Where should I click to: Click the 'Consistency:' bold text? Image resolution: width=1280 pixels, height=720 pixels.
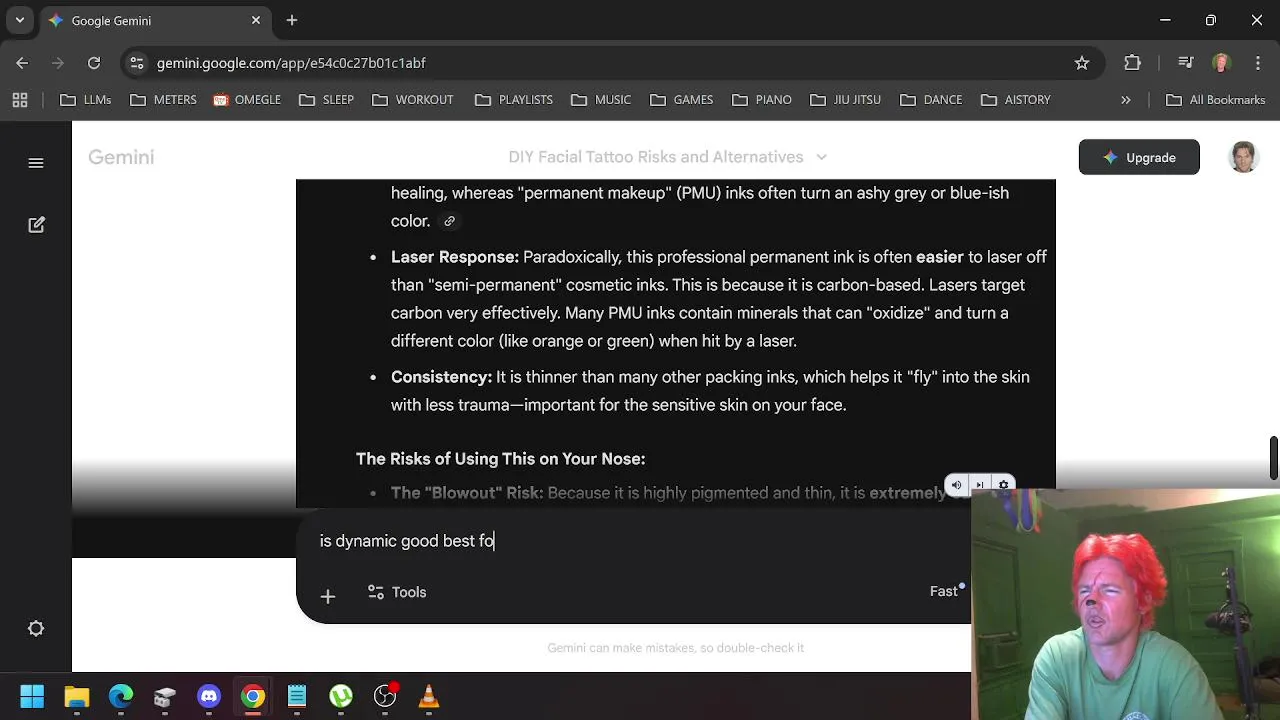(x=441, y=377)
